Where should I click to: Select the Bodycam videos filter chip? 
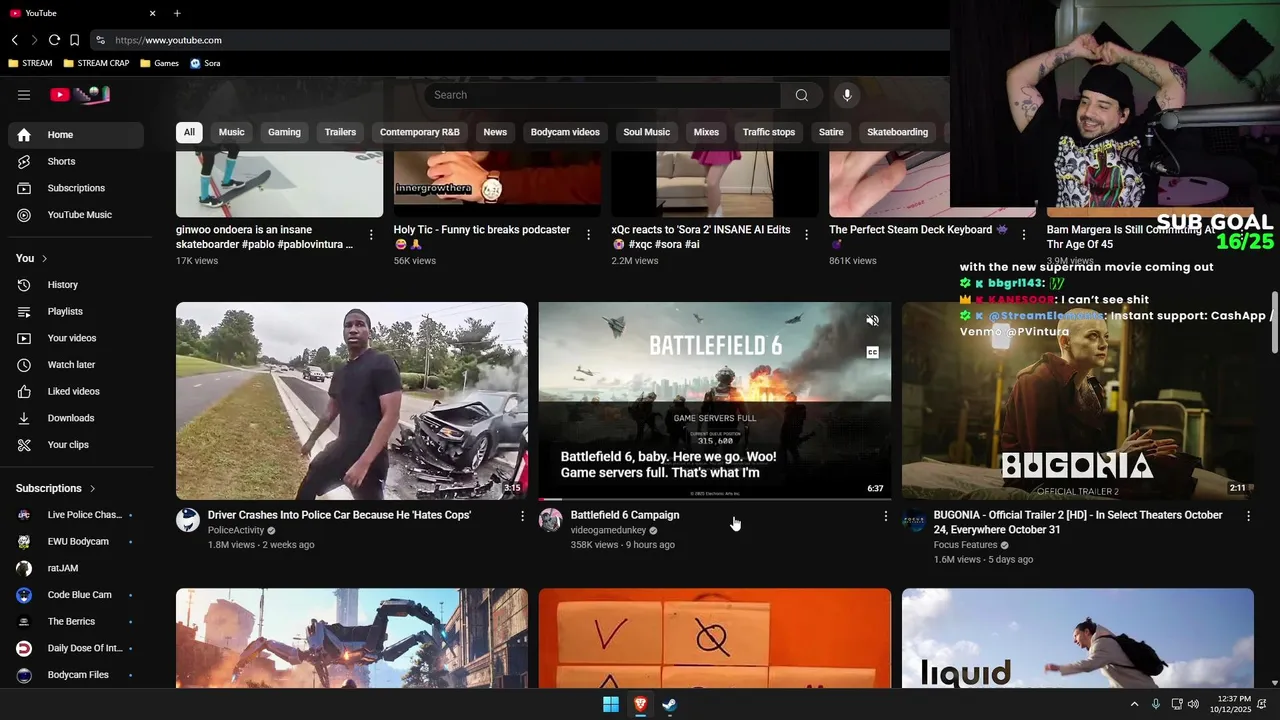coord(565,132)
